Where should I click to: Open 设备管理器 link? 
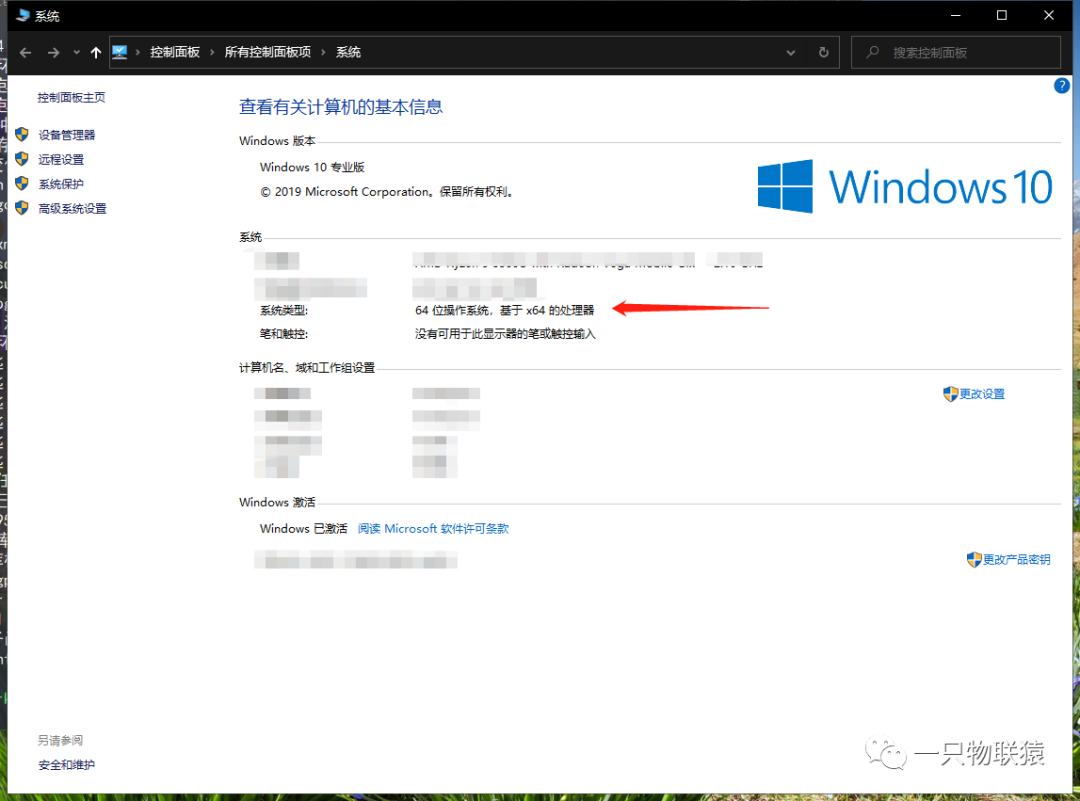67,135
